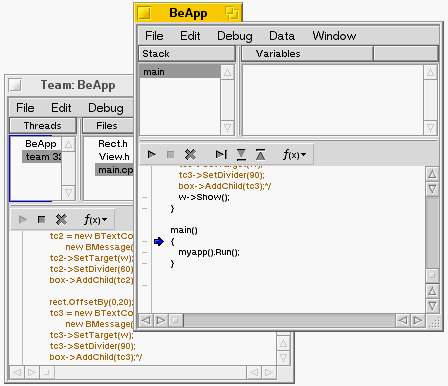Select the BeApp row in the Threads list

pyautogui.click(x=41, y=144)
